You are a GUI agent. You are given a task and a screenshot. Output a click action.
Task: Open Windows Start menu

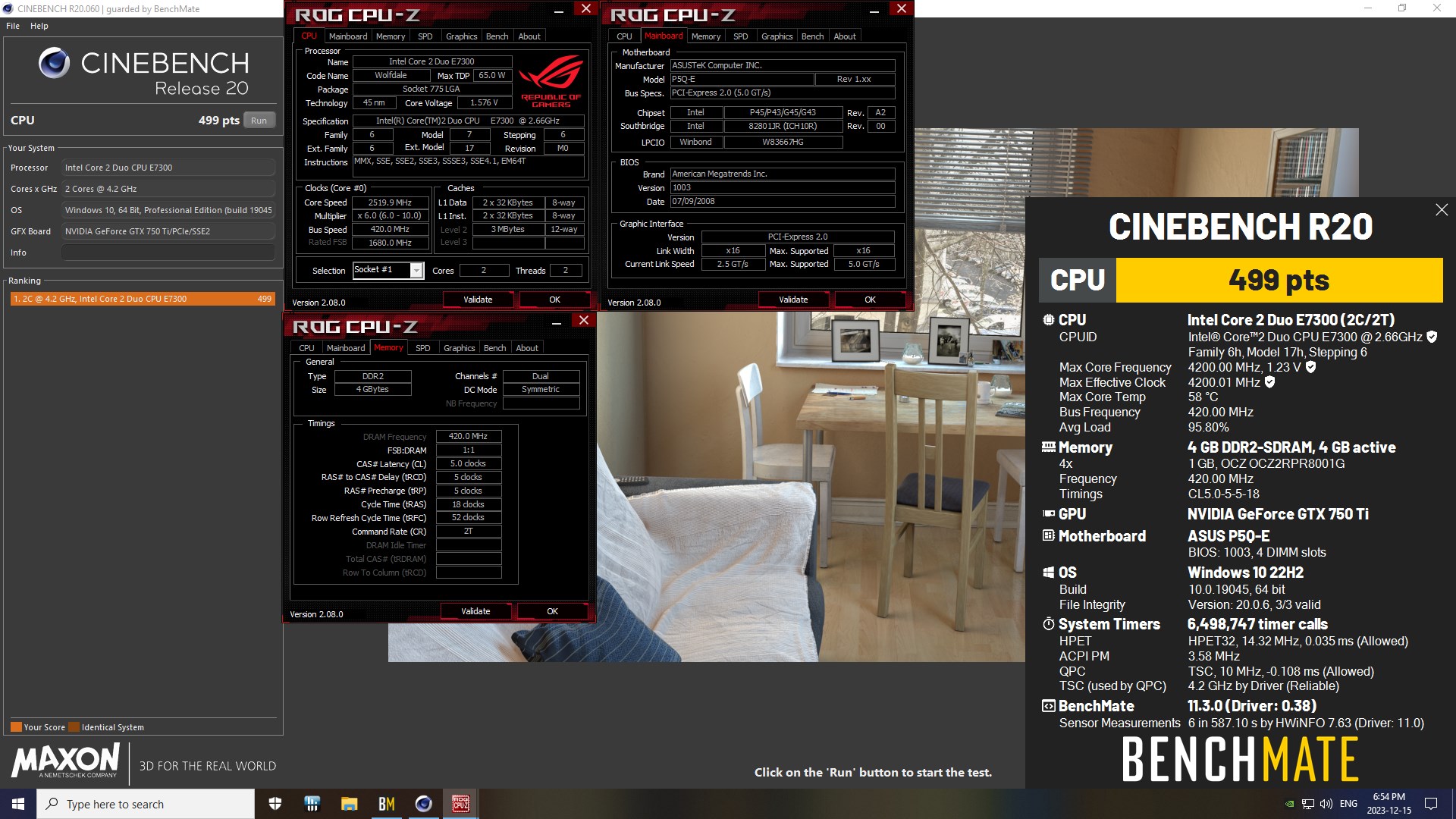pyautogui.click(x=17, y=804)
